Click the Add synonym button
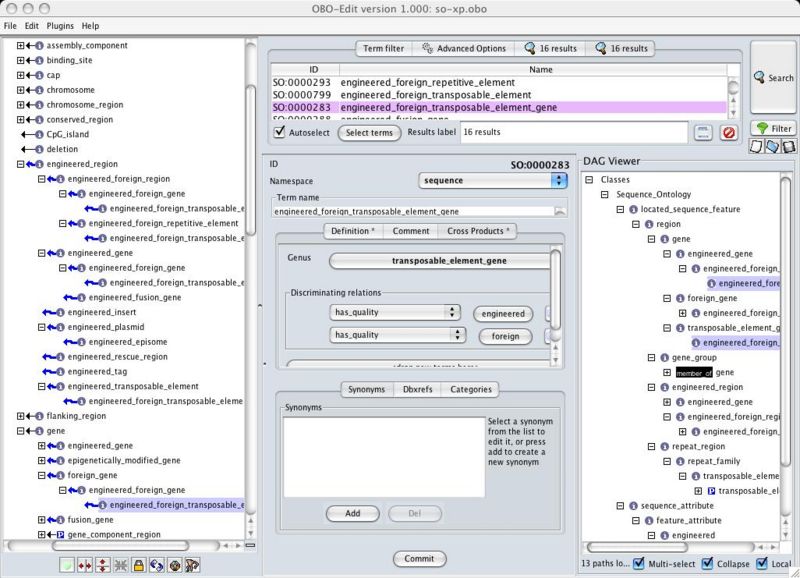Screen dimensions: 800x578 [353, 513]
